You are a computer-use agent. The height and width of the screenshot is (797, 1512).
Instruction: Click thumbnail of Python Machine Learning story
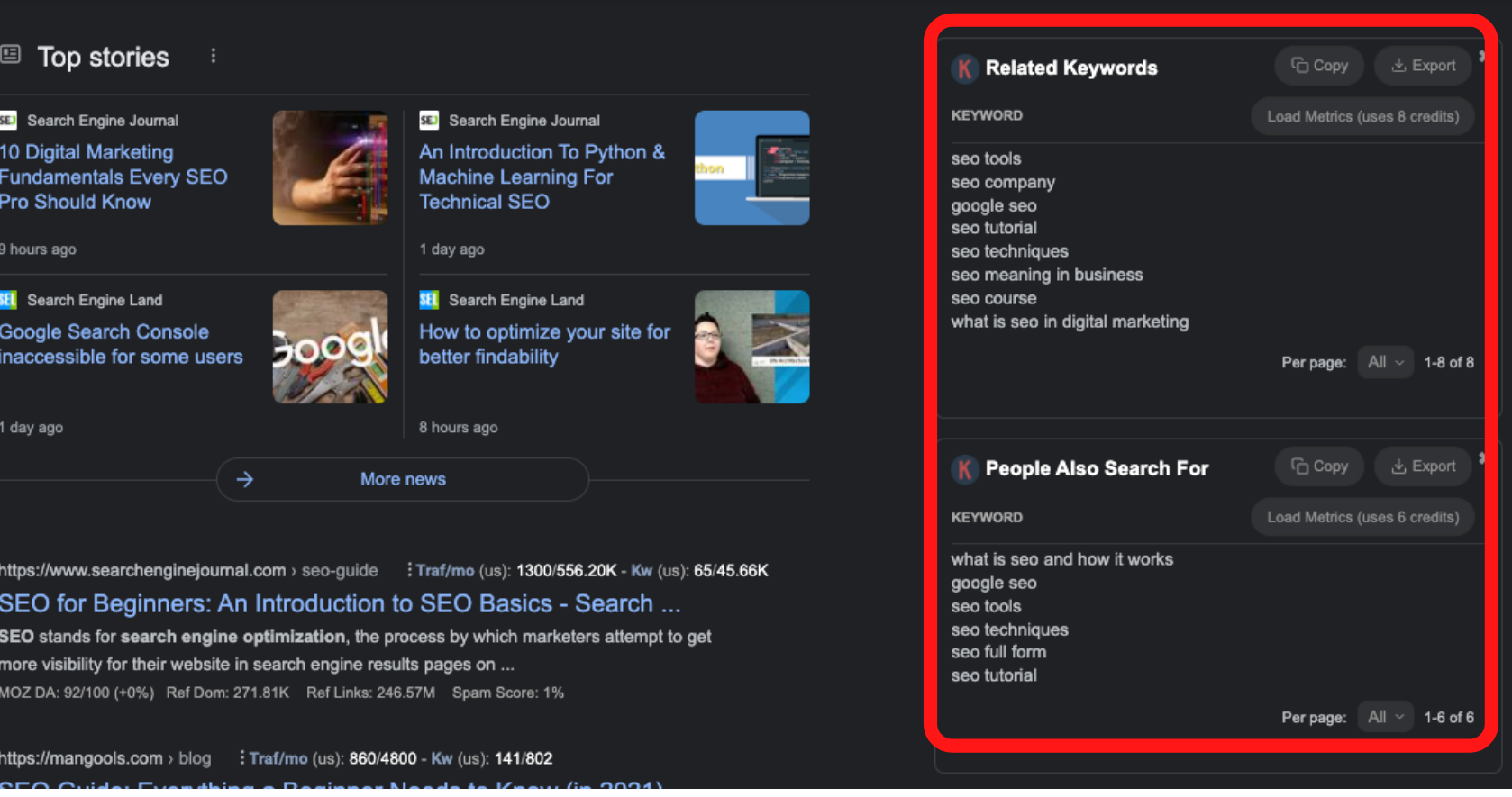click(x=752, y=168)
